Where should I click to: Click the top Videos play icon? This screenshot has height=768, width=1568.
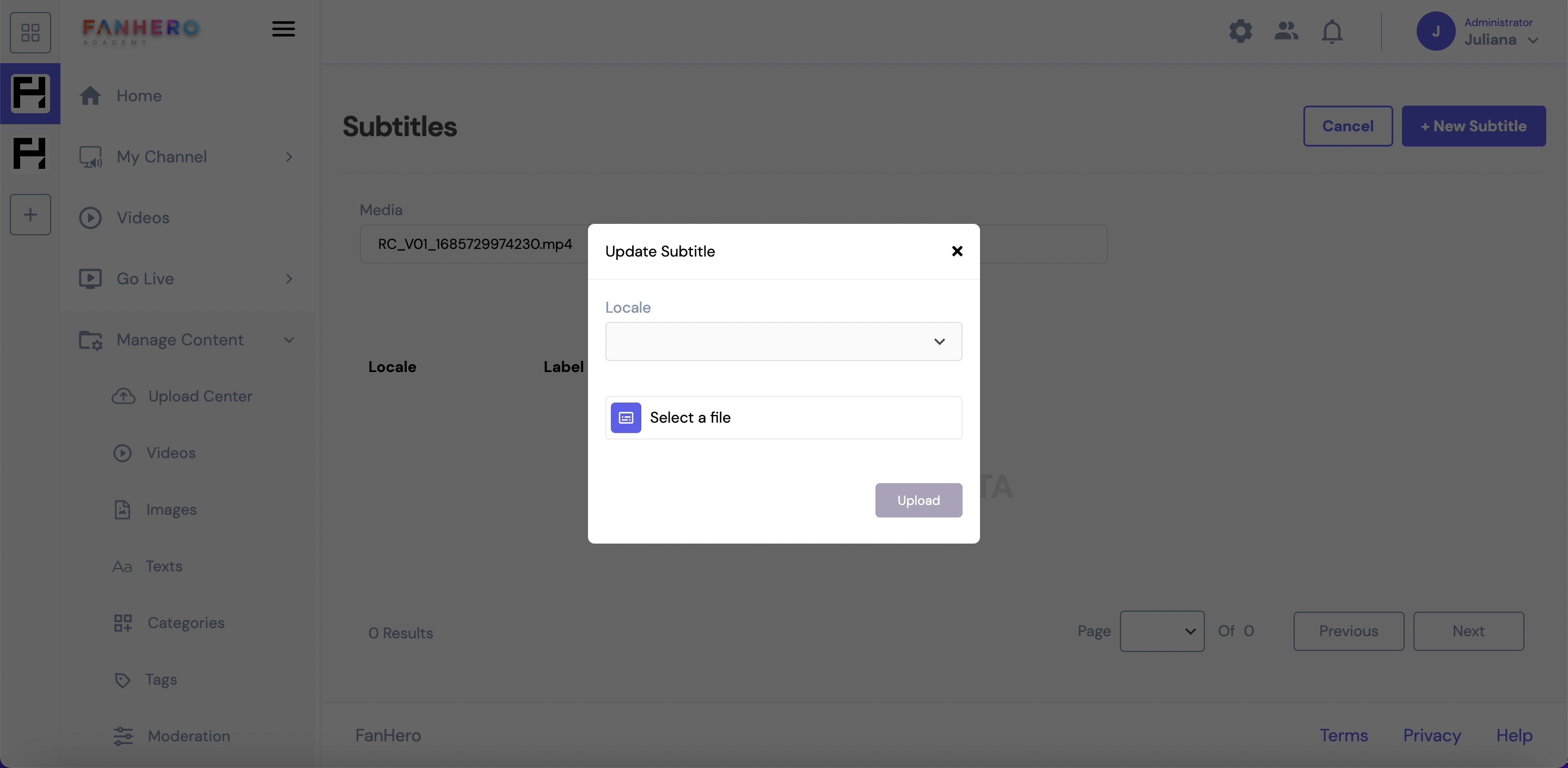click(90, 217)
